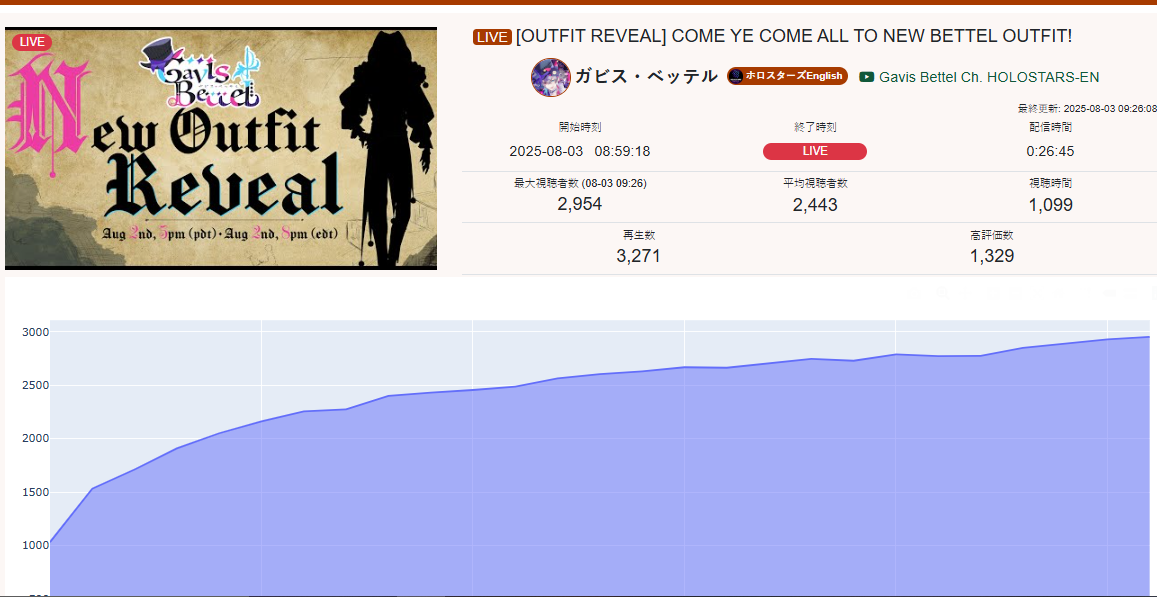Select the ホロスターズEnglish group badge
The image size is (1157, 597).
pos(787,76)
